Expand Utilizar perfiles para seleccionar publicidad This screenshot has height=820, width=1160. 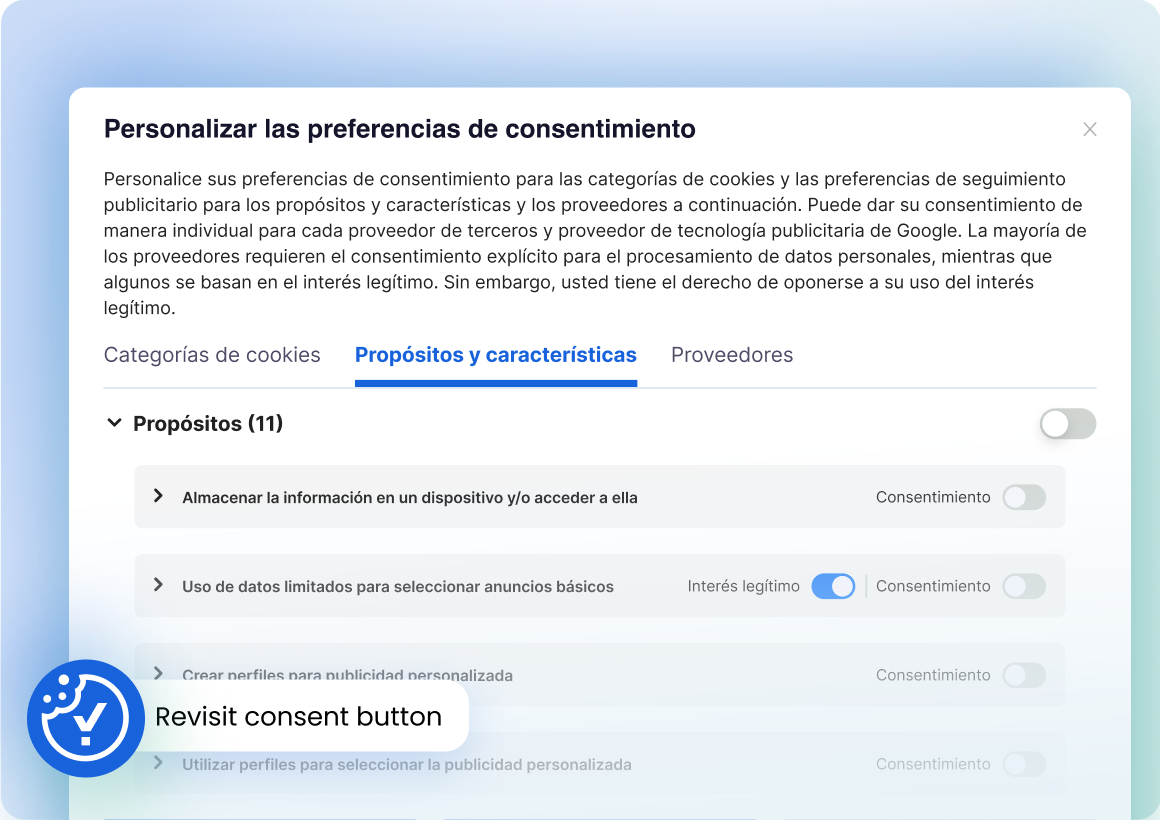[158, 763]
